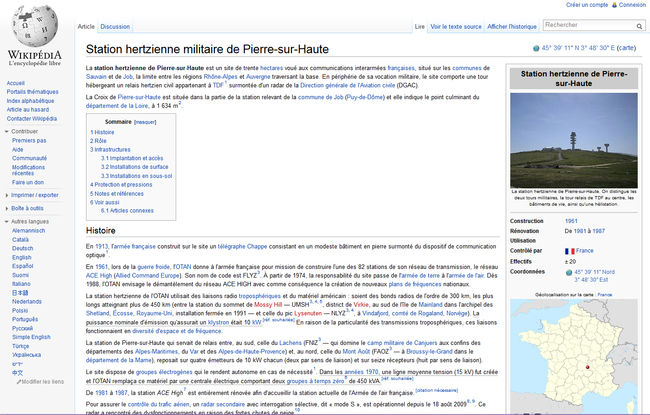Expand the Imprimer / exporter section
Screen dimensions: 650x415
tap(7, 195)
